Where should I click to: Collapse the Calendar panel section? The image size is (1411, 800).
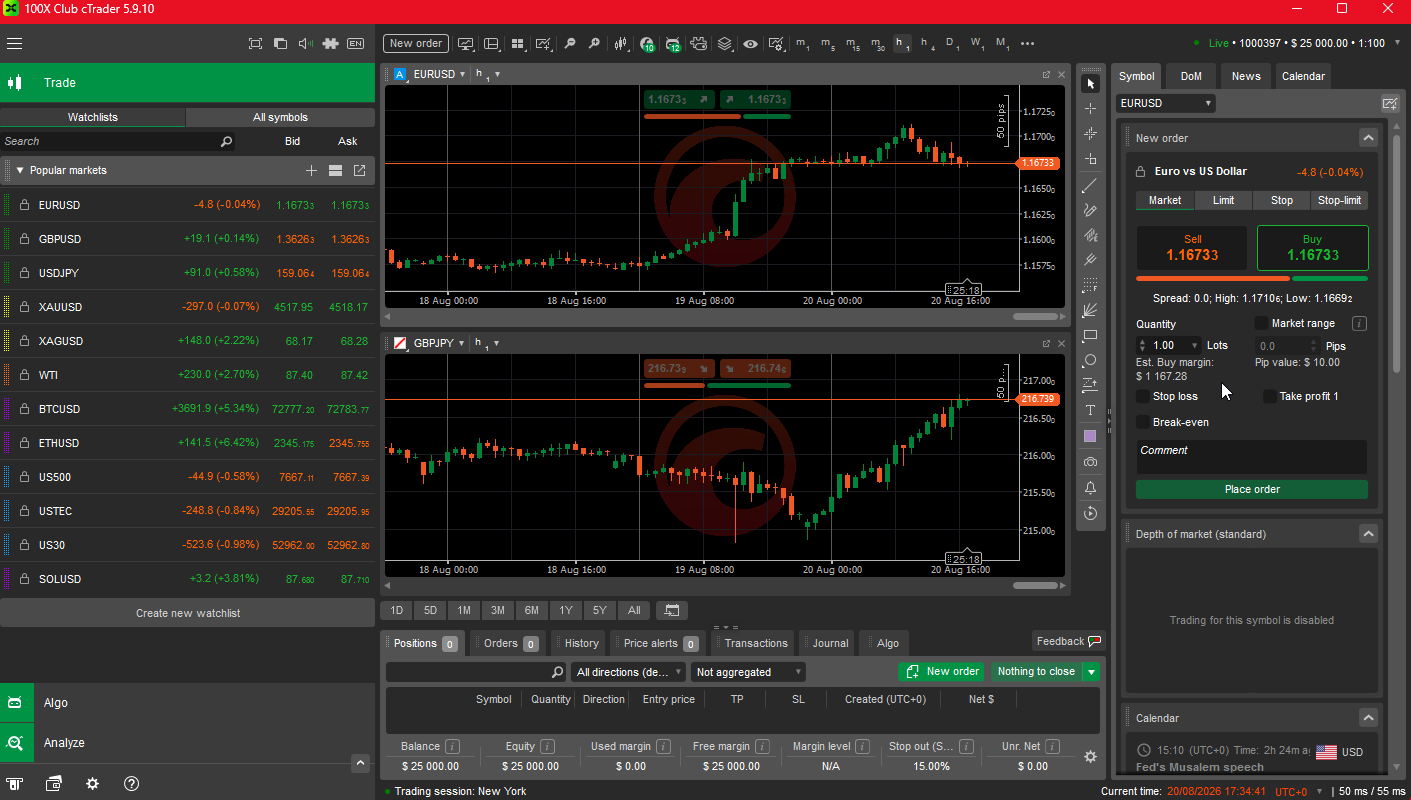[x=1368, y=718]
